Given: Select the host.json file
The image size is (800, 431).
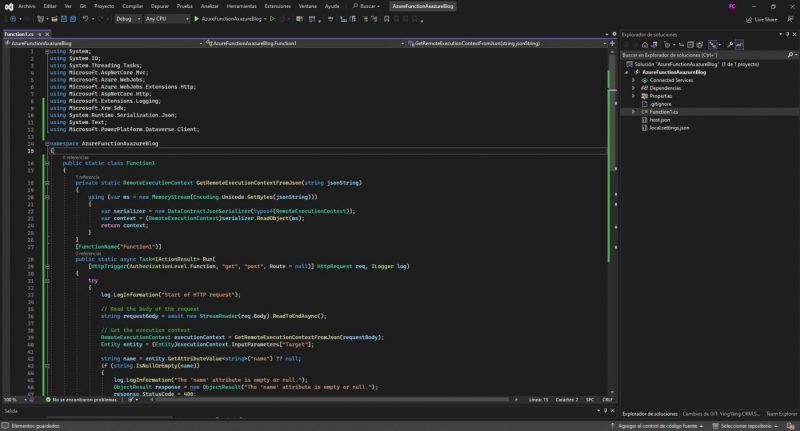Looking at the screenshot, I should click(x=659, y=120).
